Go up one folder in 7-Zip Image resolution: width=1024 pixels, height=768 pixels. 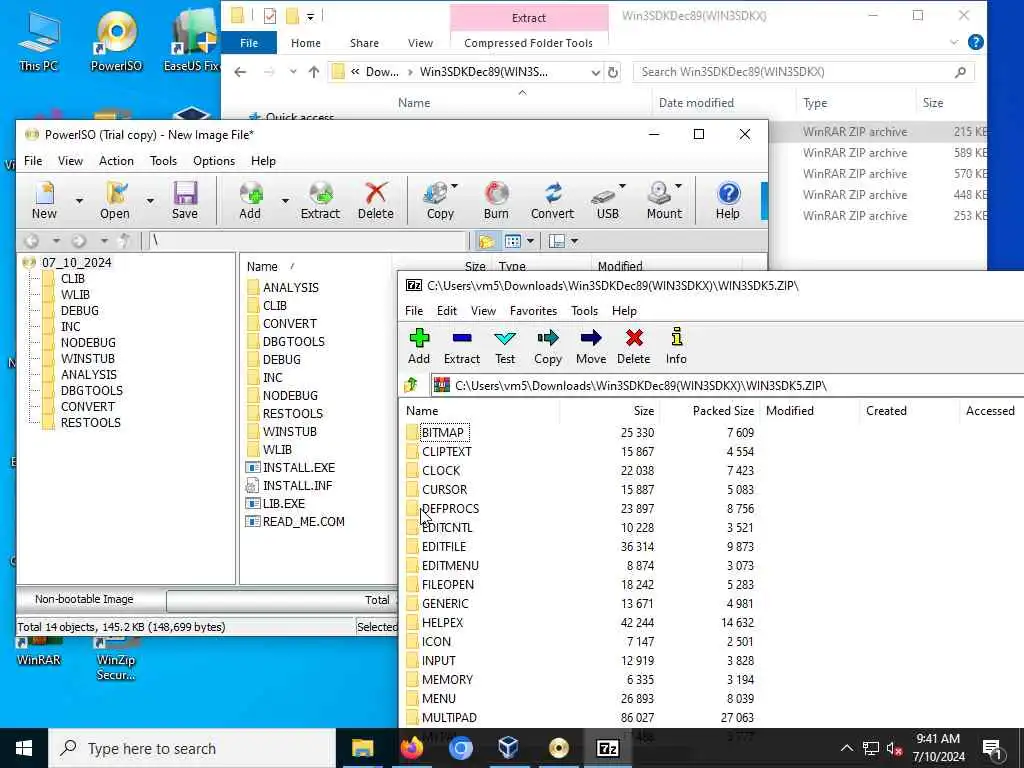411,385
